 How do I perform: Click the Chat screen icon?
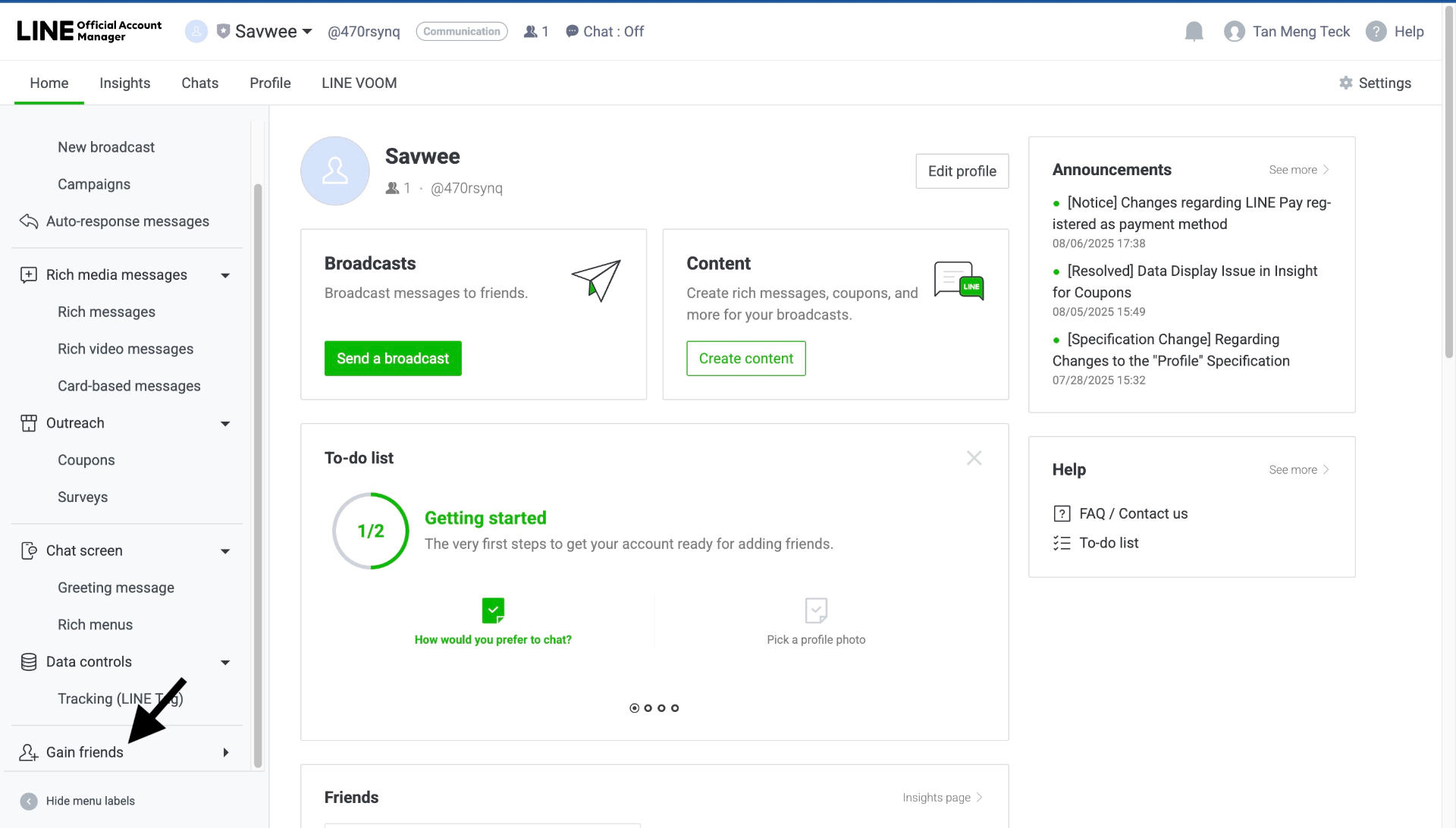pyautogui.click(x=29, y=550)
